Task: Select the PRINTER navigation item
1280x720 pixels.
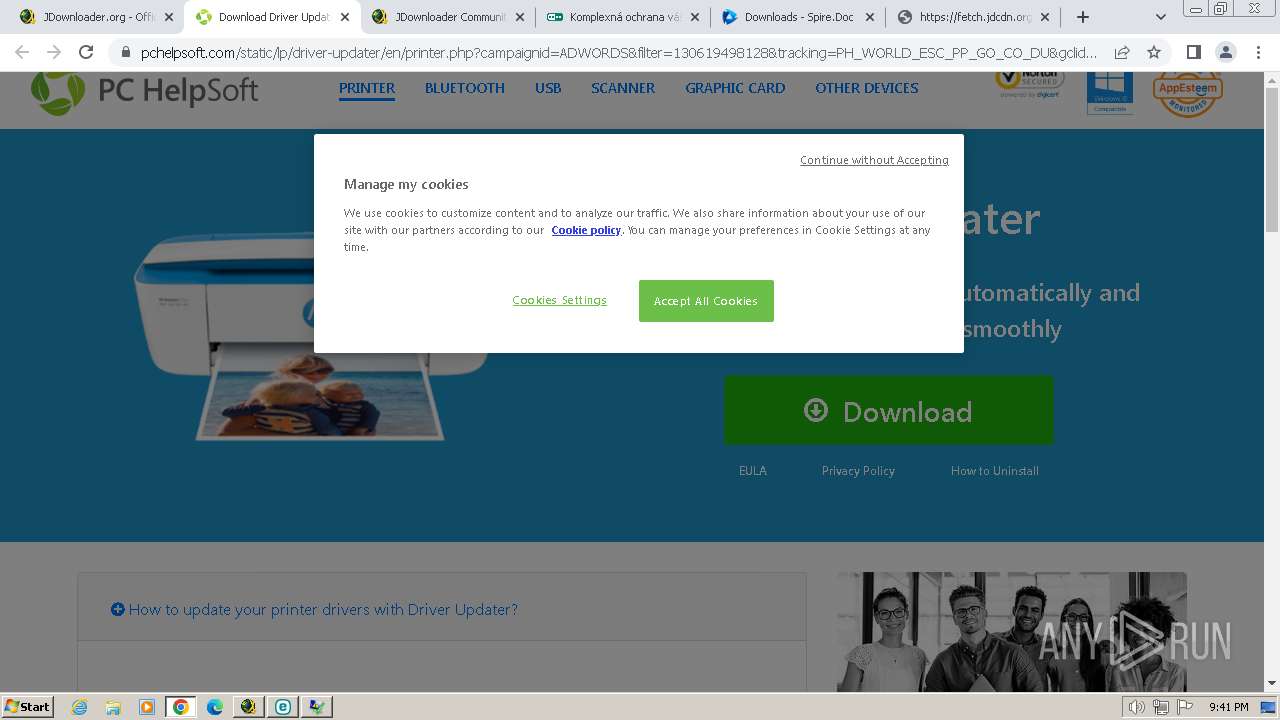Action: click(x=367, y=88)
